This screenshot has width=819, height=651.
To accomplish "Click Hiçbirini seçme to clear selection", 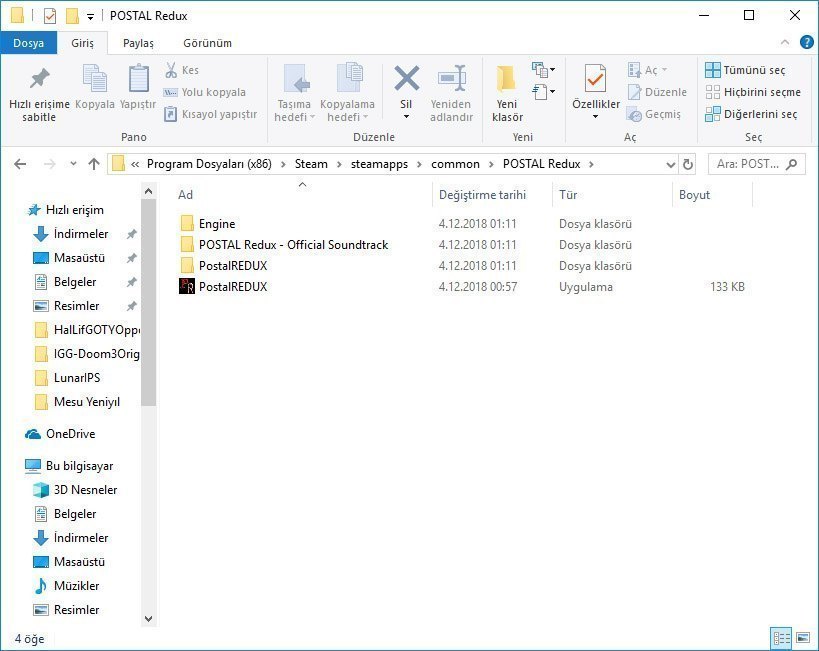I will (753, 92).
